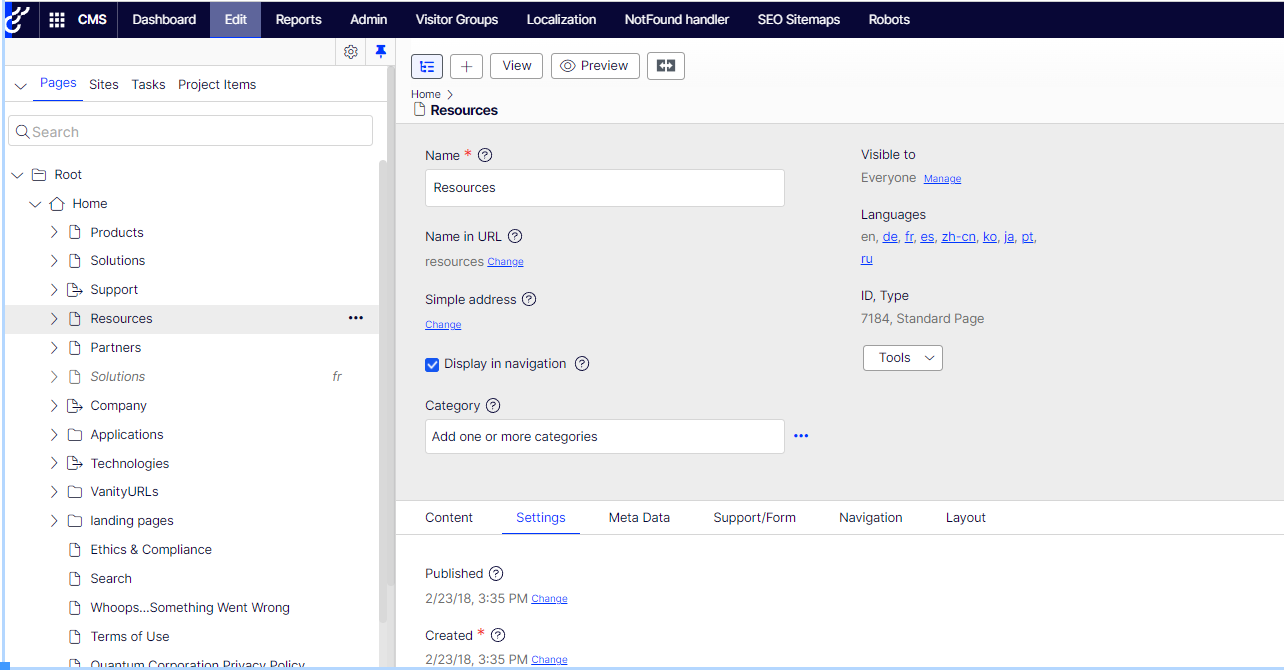1284x670 pixels.
Task: Open the Resources page options ellipsis
Action: [x=355, y=318]
